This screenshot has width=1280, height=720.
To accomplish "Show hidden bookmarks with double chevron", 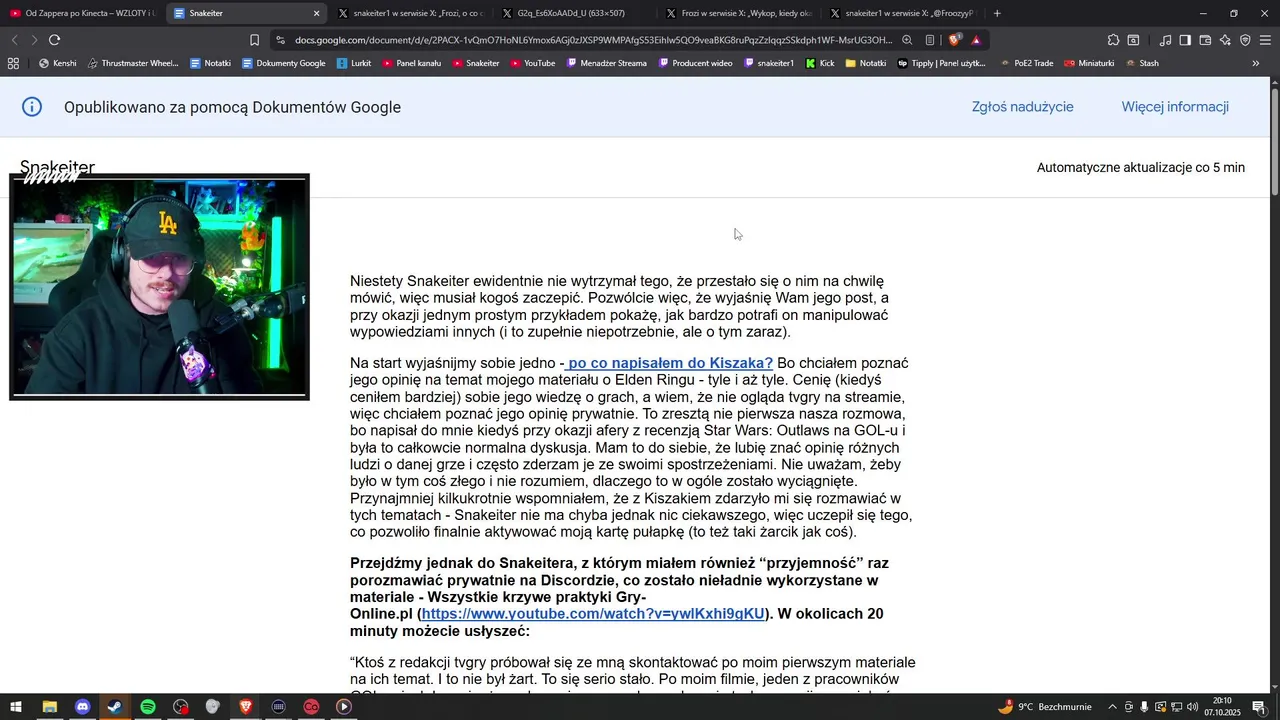I will point(1256,63).
